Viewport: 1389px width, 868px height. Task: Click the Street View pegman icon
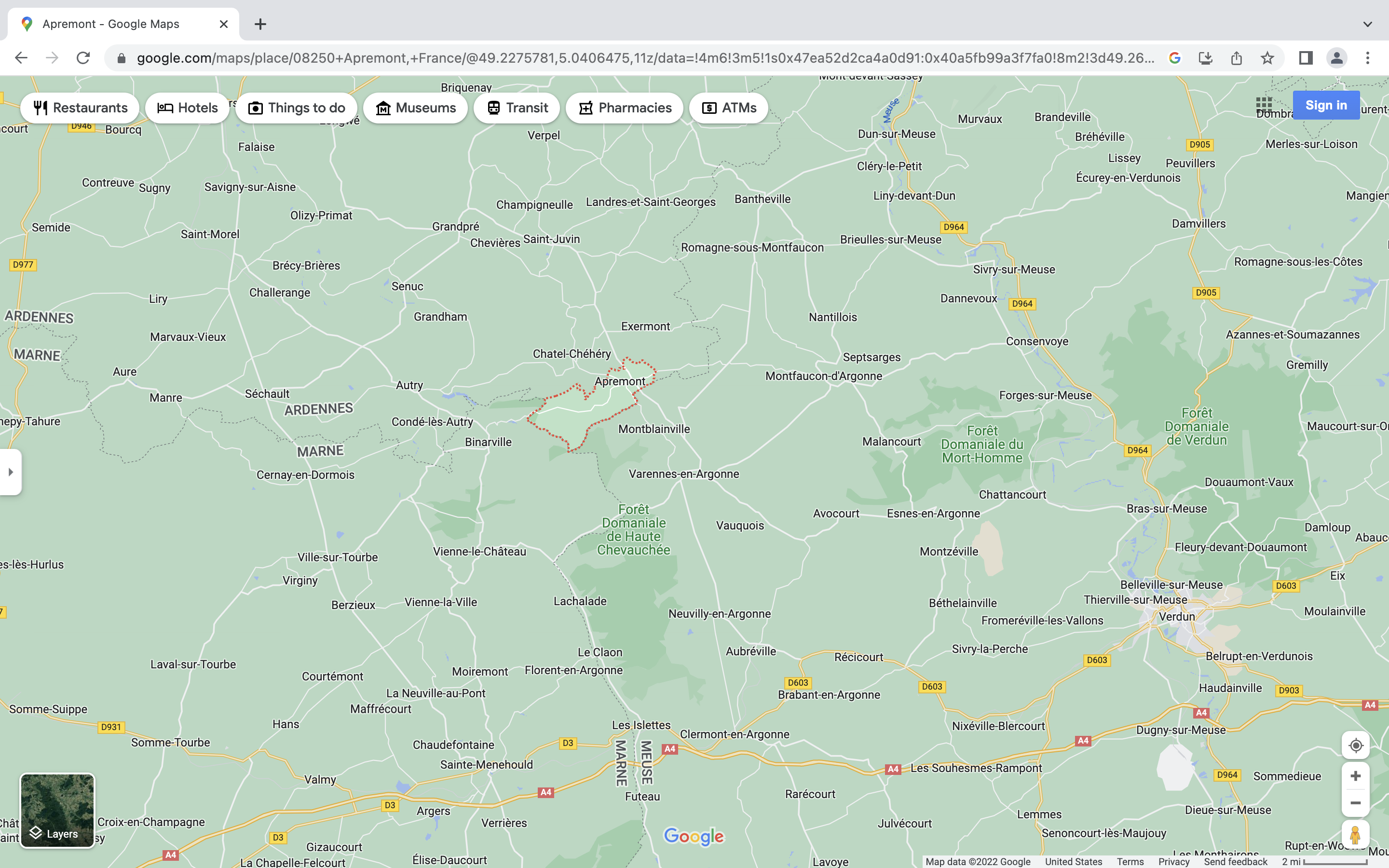[x=1355, y=835]
